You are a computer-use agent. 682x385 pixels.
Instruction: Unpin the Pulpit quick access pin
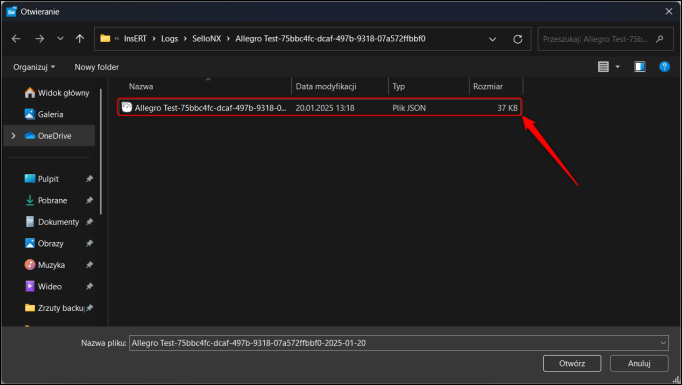coord(89,179)
